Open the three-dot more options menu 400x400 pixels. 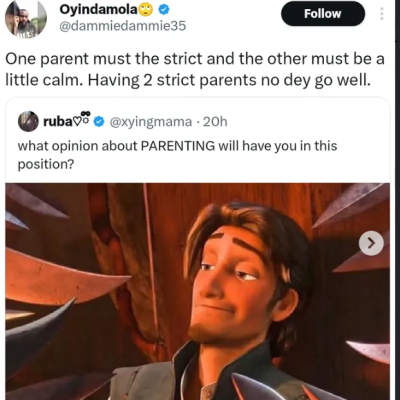tap(382, 13)
